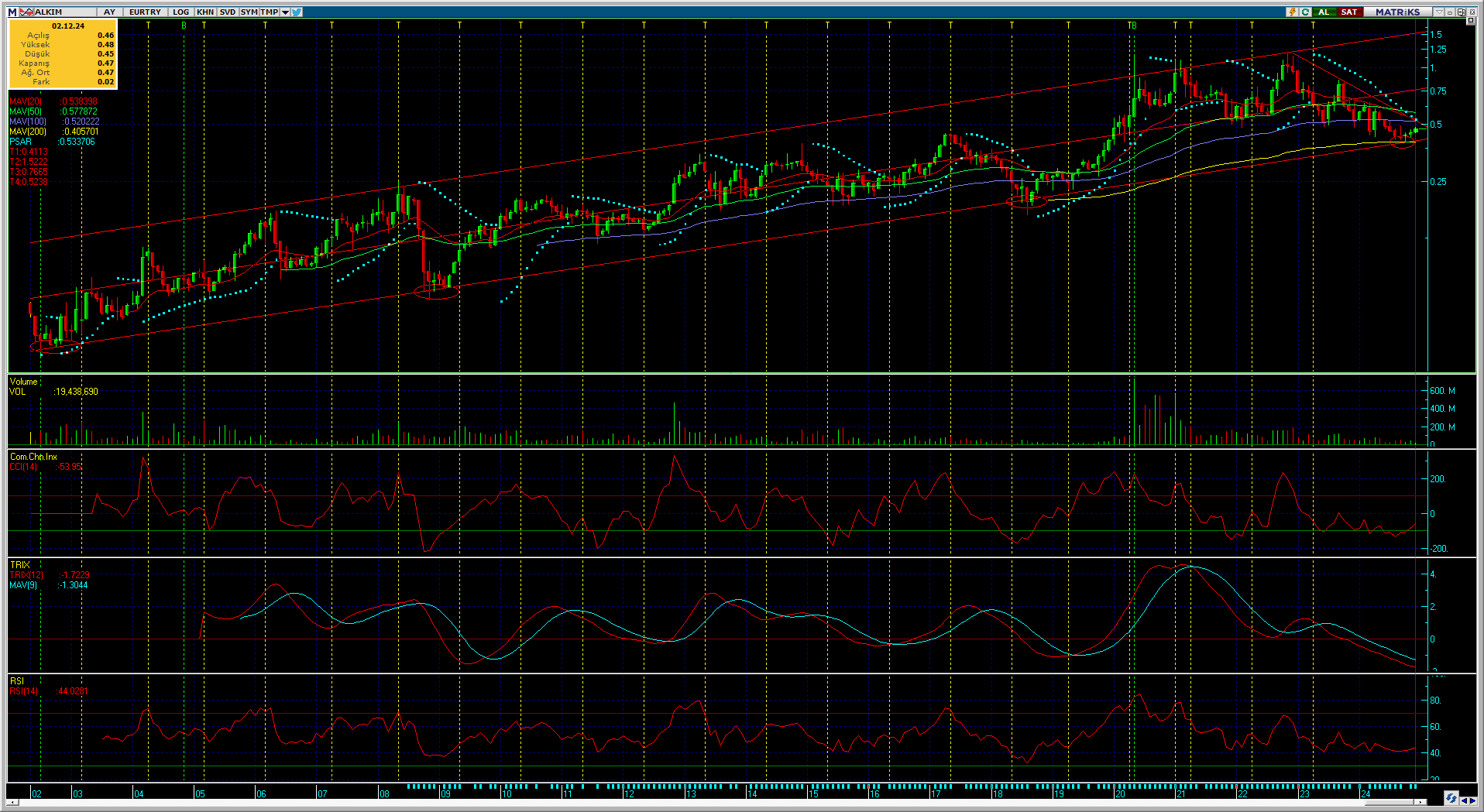1484x812 pixels.
Task: Click the blue sync arrows icon
Action: (x=1451, y=798)
